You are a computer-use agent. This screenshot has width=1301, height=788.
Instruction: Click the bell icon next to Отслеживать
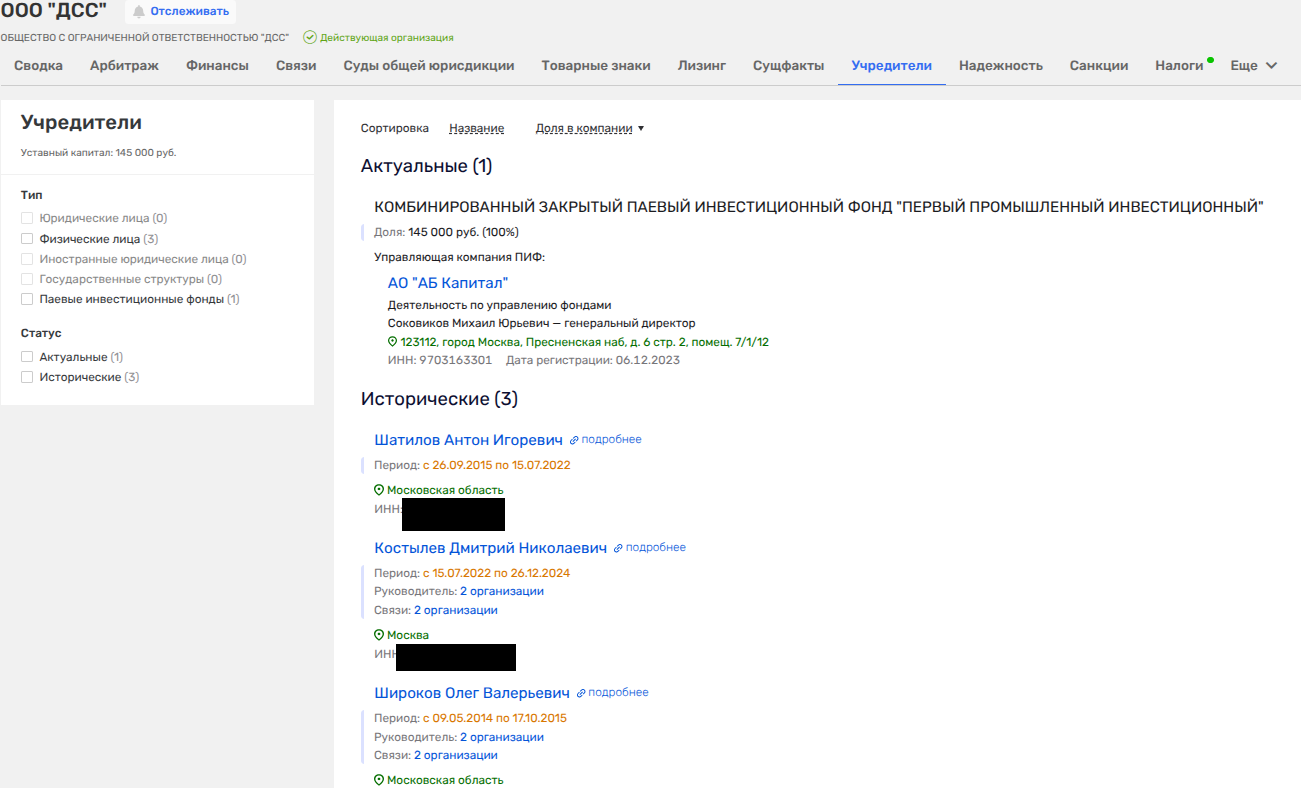pyautogui.click(x=139, y=12)
